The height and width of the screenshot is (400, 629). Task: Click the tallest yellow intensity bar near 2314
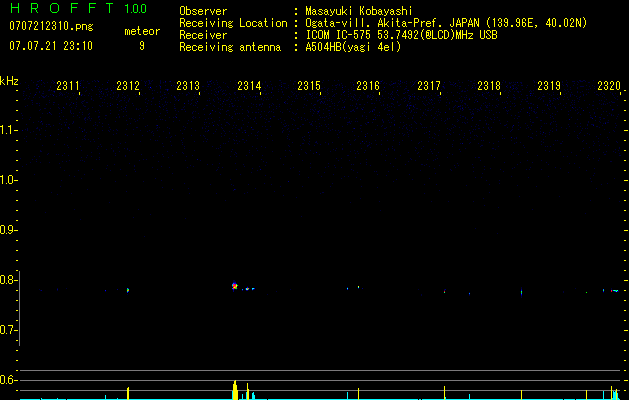click(x=235, y=390)
